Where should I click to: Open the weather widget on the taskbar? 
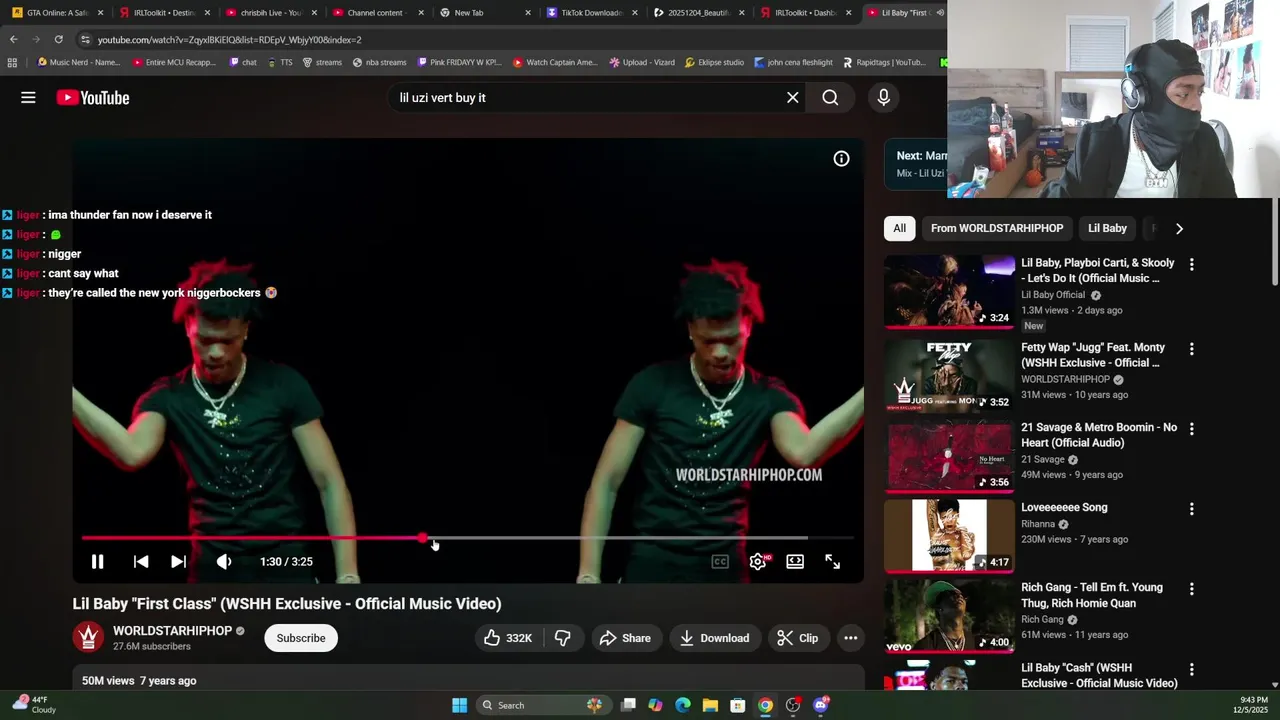34,705
